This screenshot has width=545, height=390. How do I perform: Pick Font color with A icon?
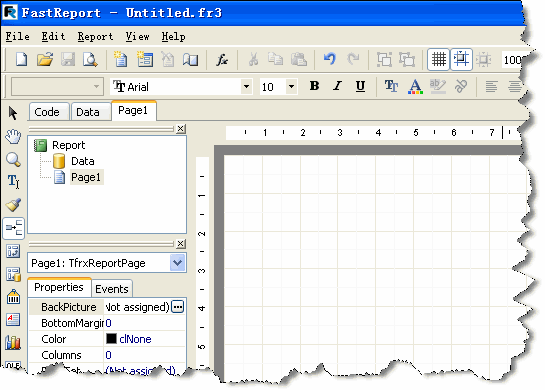point(415,86)
